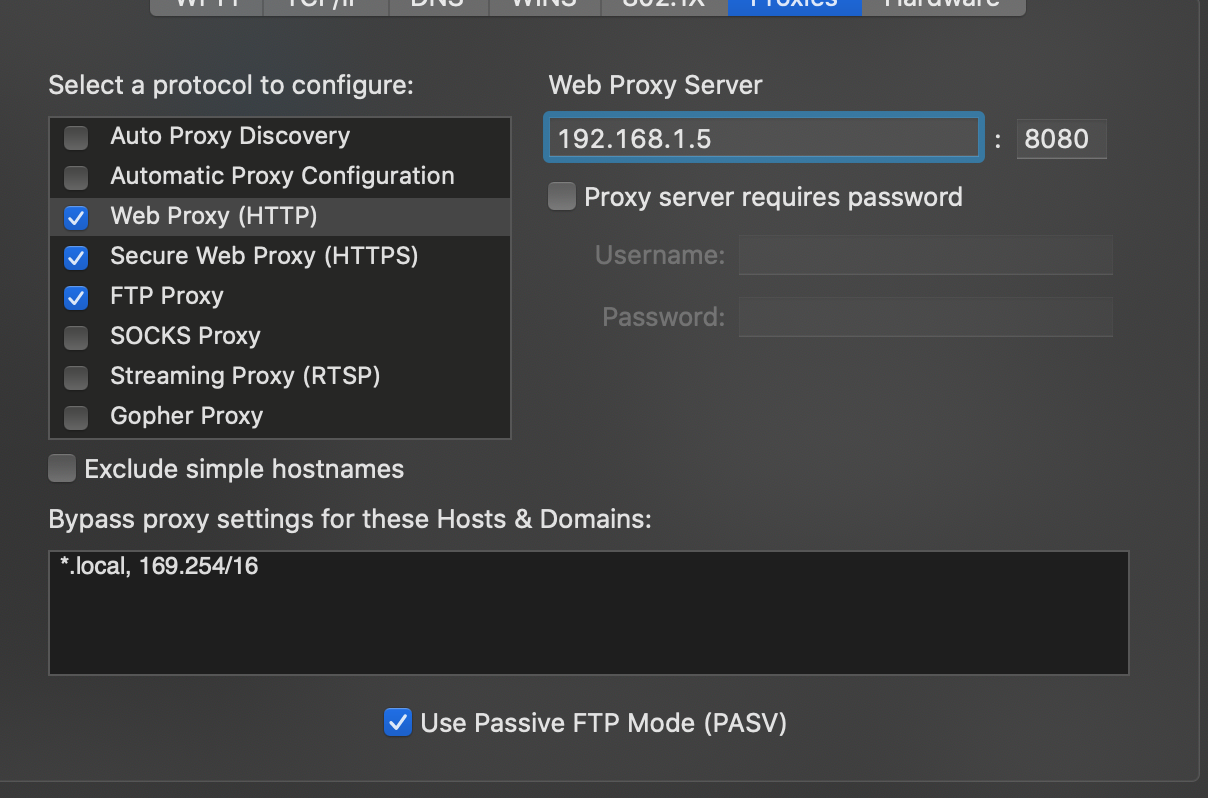This screenshot has height=798, width=1208.
Task: Click the Web Proxy Server address field
Action: pyautogui.click(x=763, y=139)
